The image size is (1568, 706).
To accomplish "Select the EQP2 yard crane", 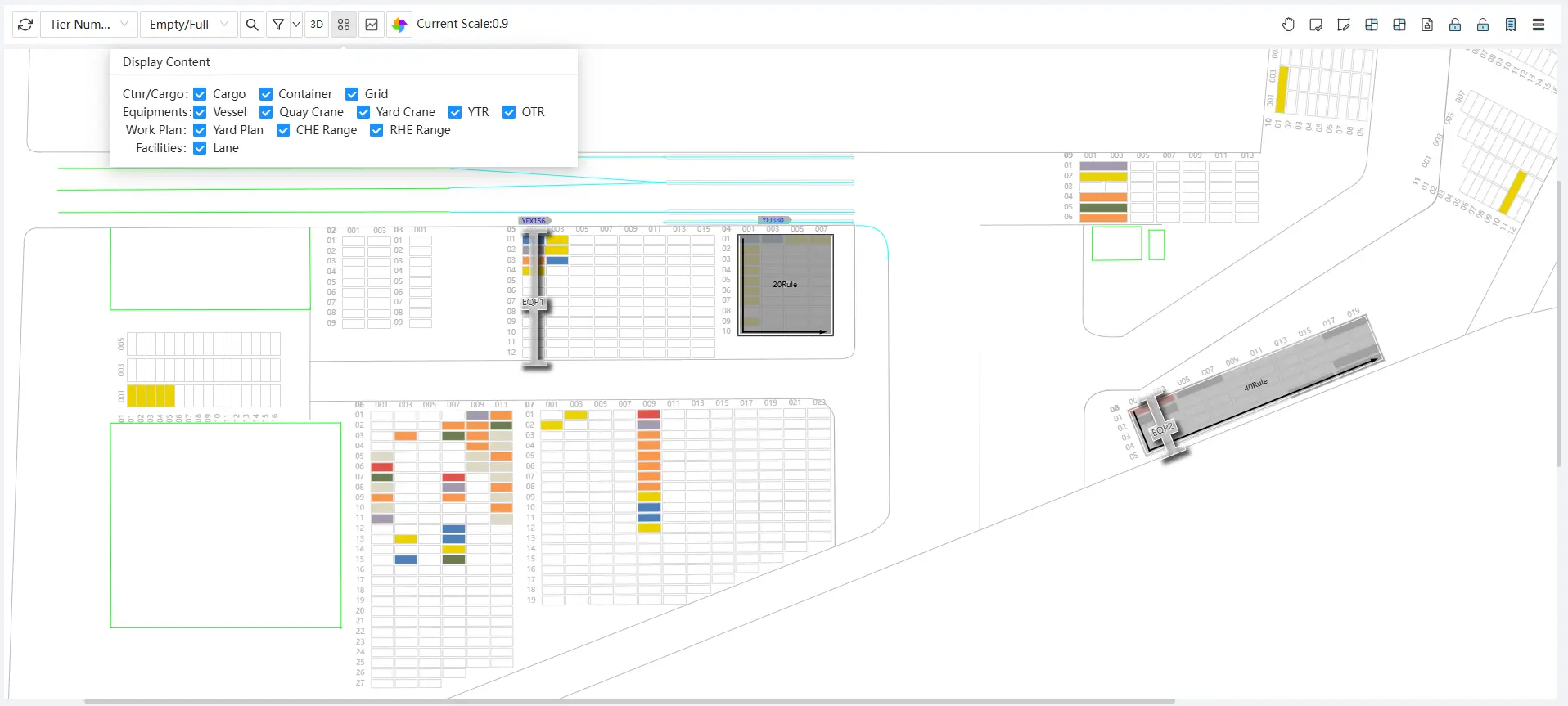I will tap(1161, 428).
